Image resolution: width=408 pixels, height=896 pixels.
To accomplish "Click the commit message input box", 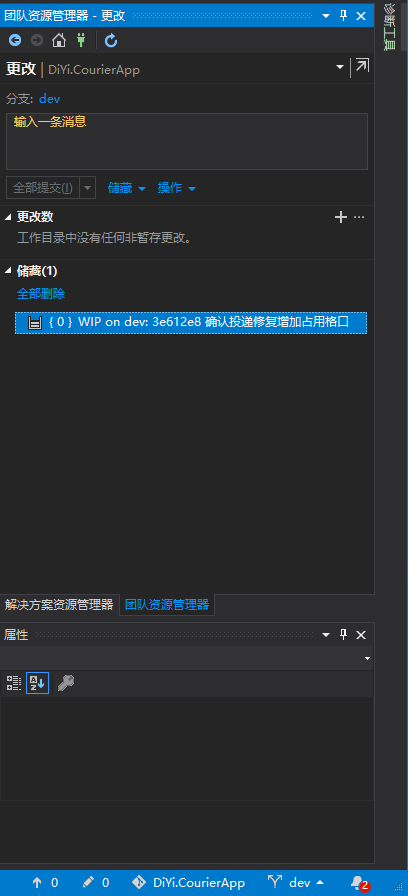I will click(x=187, y=141).
